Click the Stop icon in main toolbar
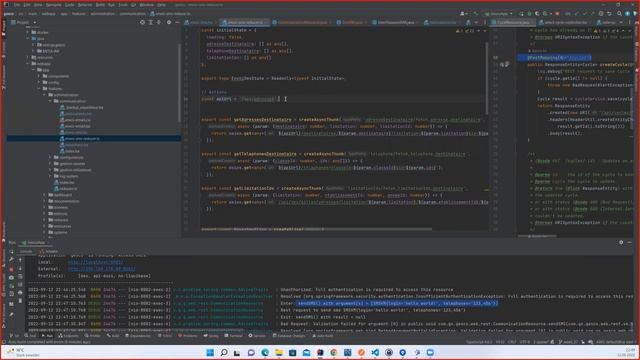 point(557,13)
